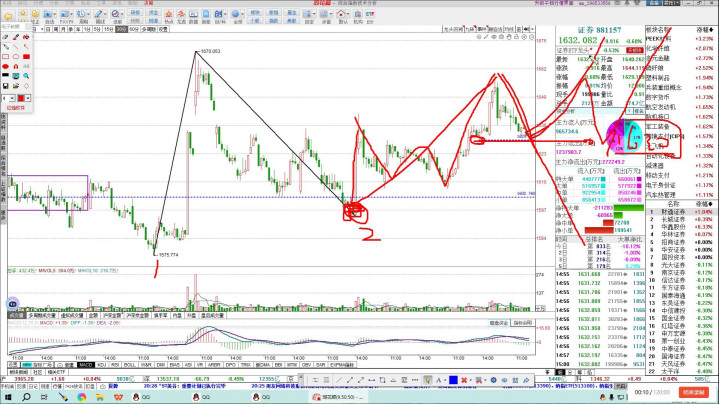Click Windows taskbar search icon

point(26,397)
